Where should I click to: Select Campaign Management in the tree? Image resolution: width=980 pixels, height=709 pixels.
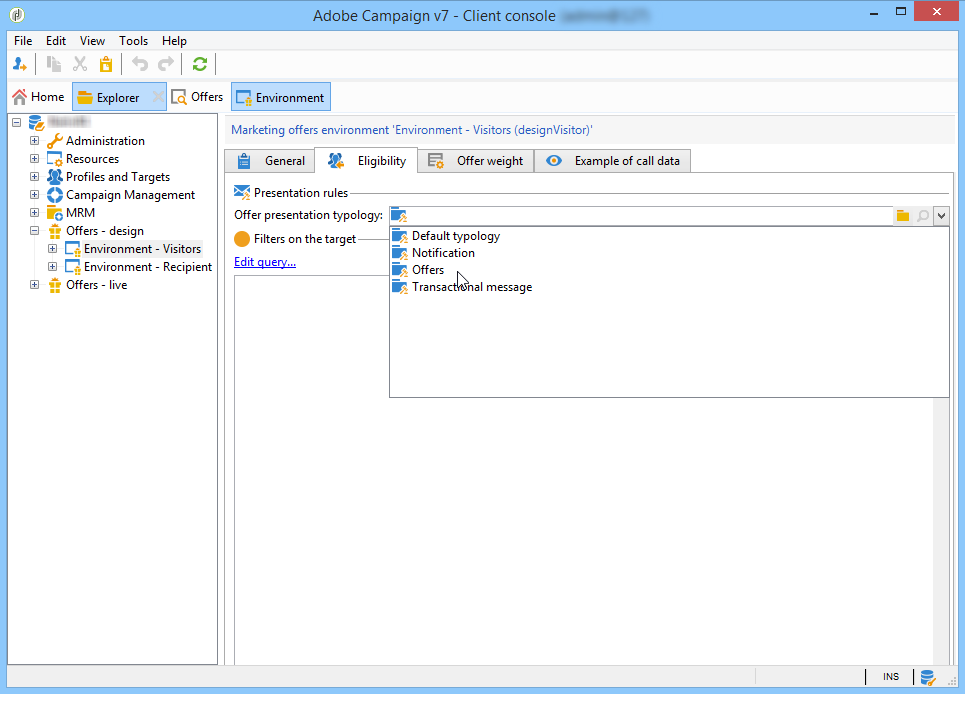coord(130,195)
